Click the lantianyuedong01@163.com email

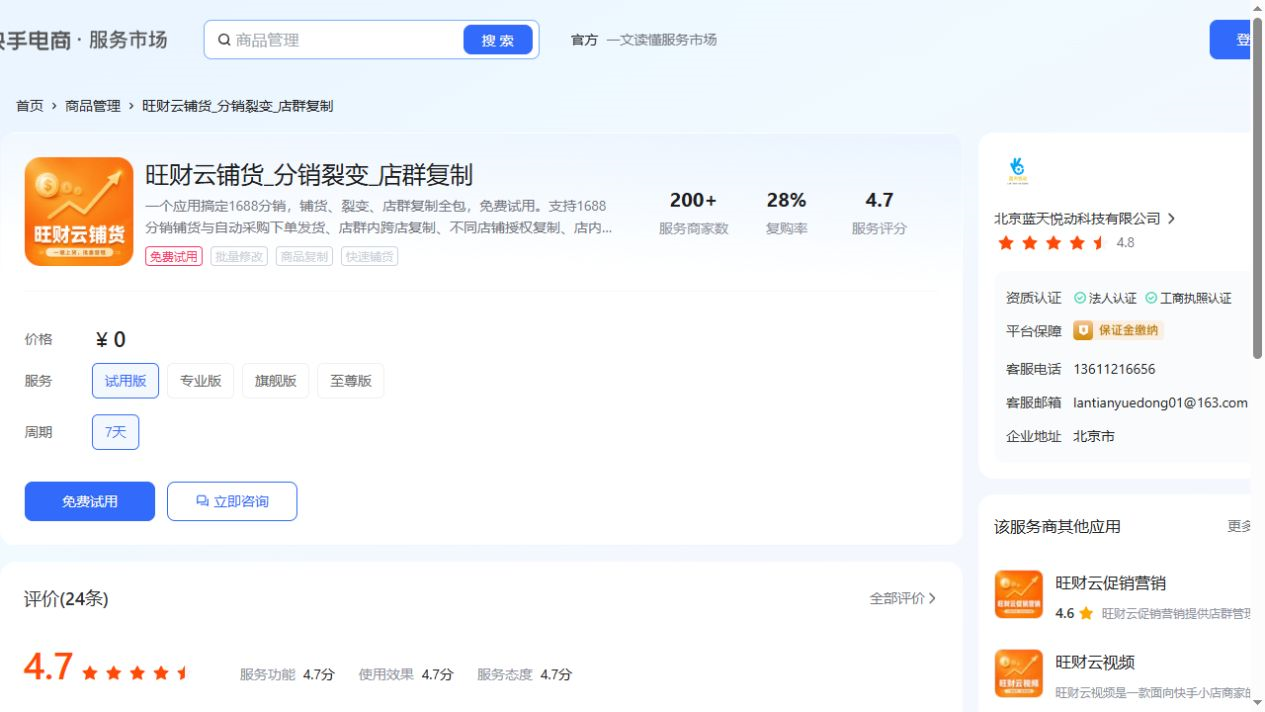pos(1160,403)
